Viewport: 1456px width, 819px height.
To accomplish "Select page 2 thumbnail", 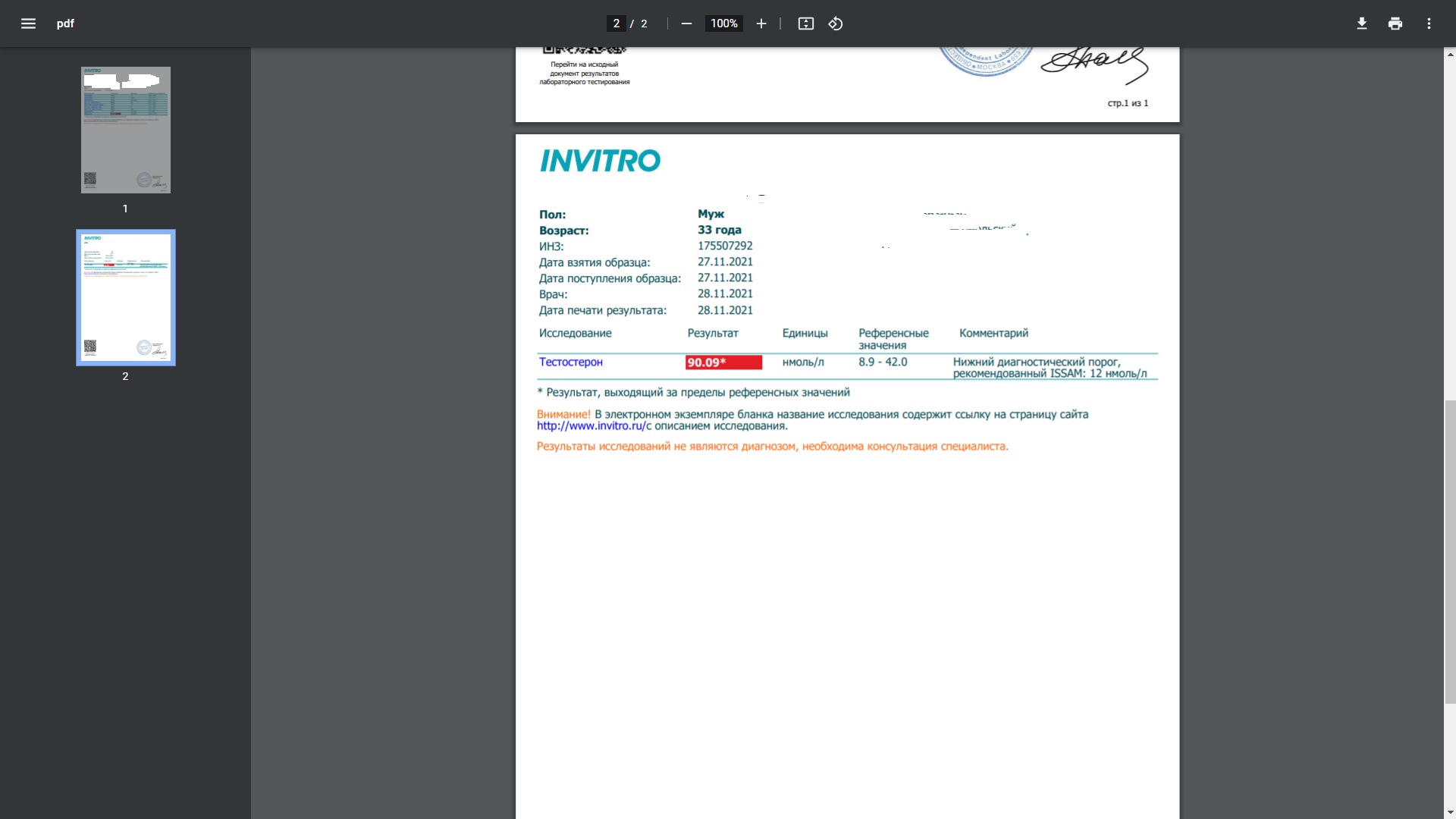I will [126, 297].
